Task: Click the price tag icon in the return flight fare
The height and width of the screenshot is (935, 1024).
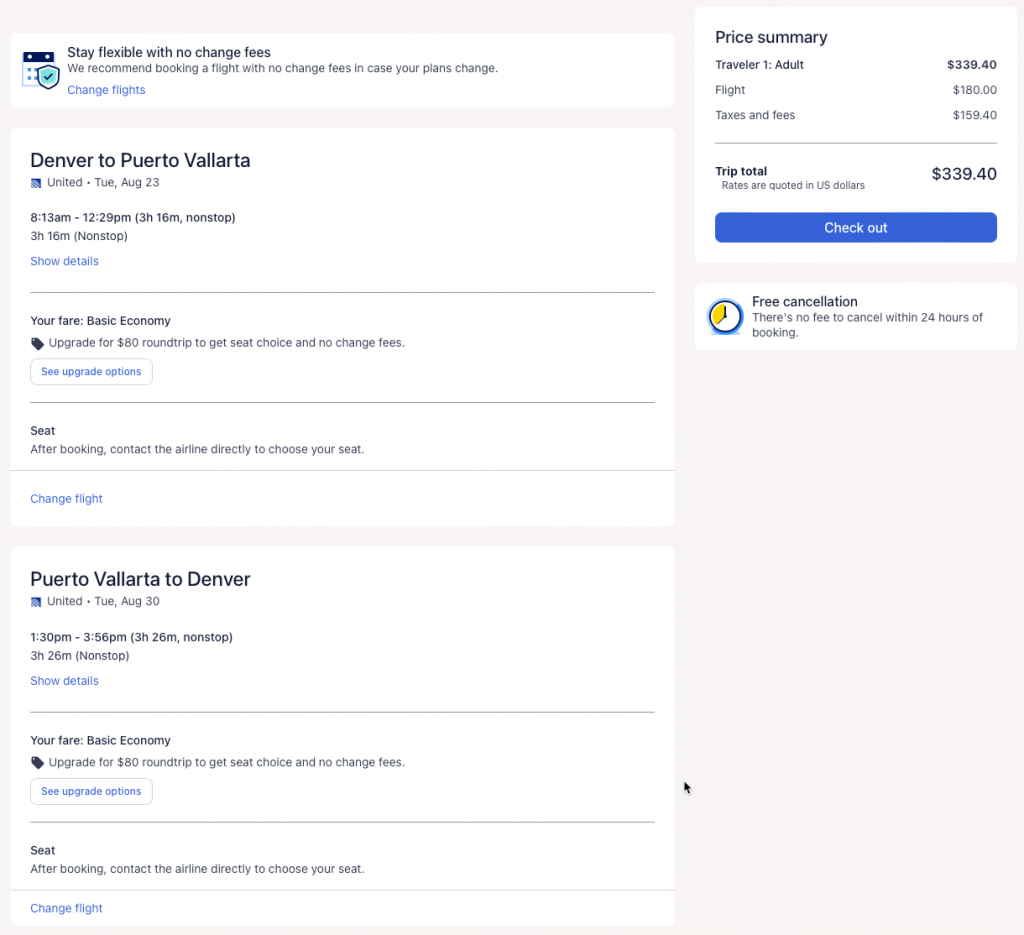Action: [38, 763]
